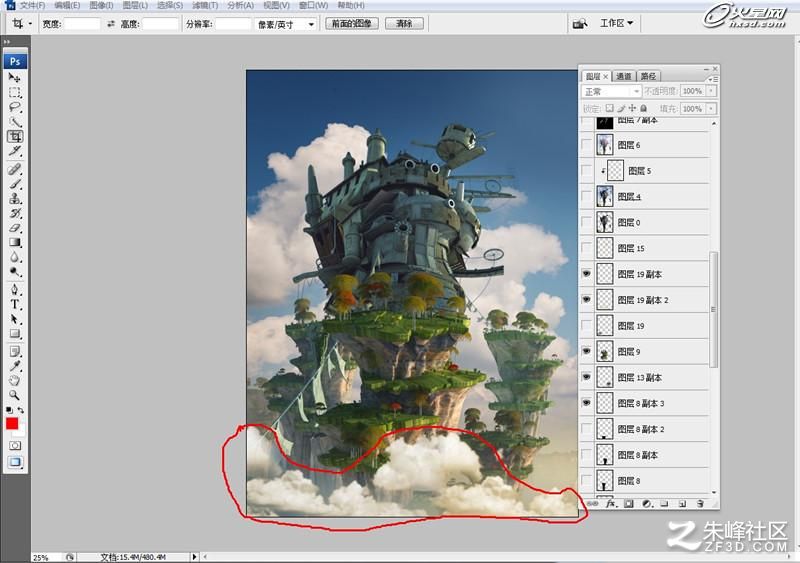
Task: Click the 清除 clear button
Action: (404, 23)
